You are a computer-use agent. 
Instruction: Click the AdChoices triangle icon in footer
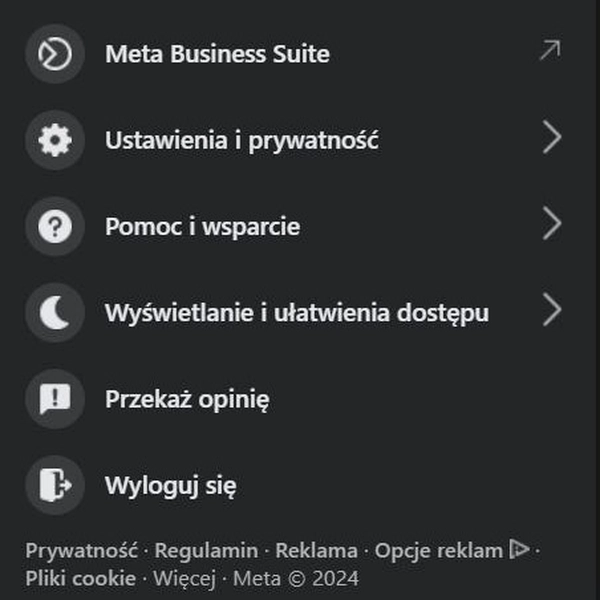pyautogui.click(x=519, y=549)
